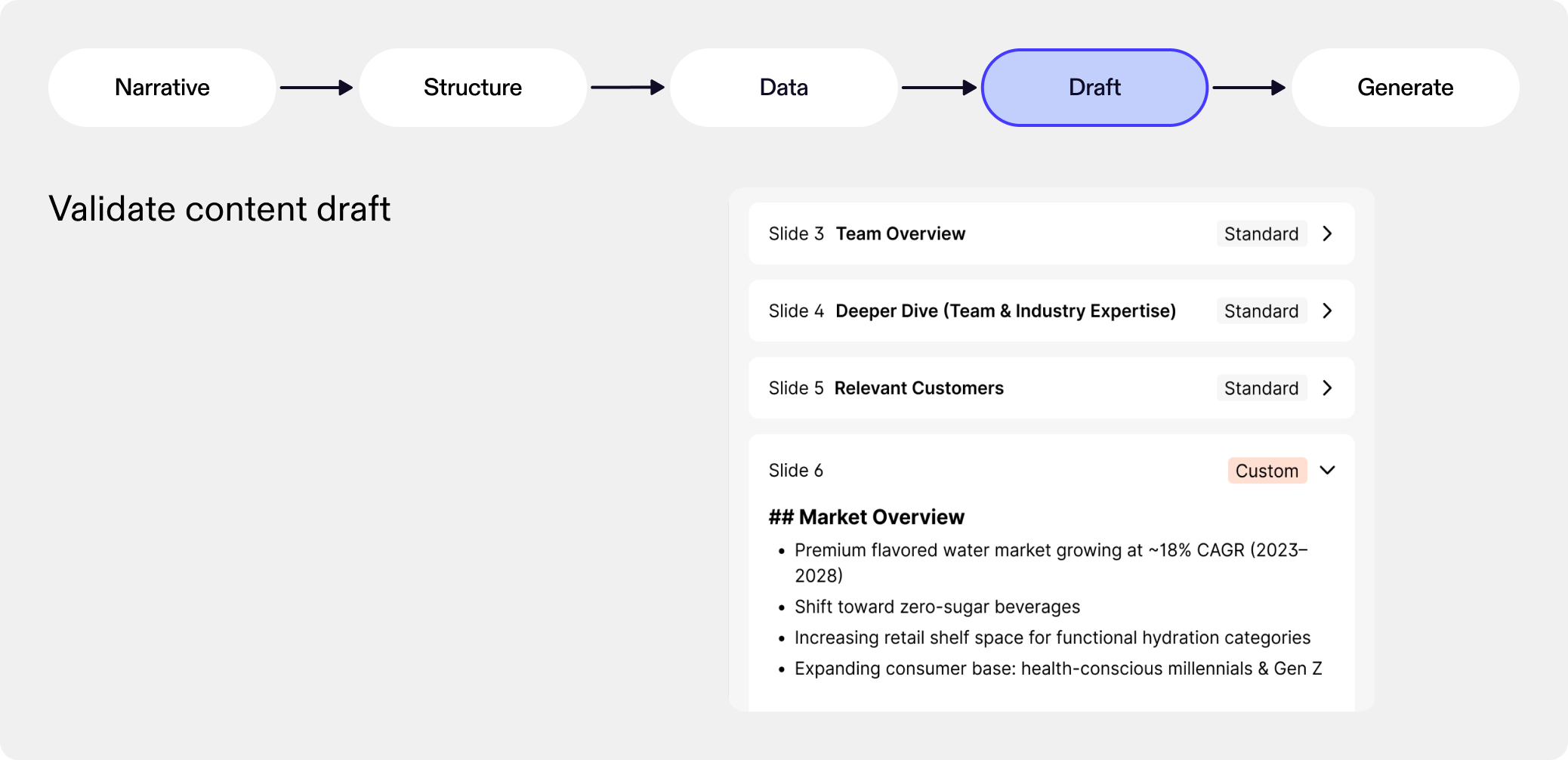Open the Relevant Customers slide row
This screenshot has width=1568, height=760.
pyautogui.click(x=918, y=388)
